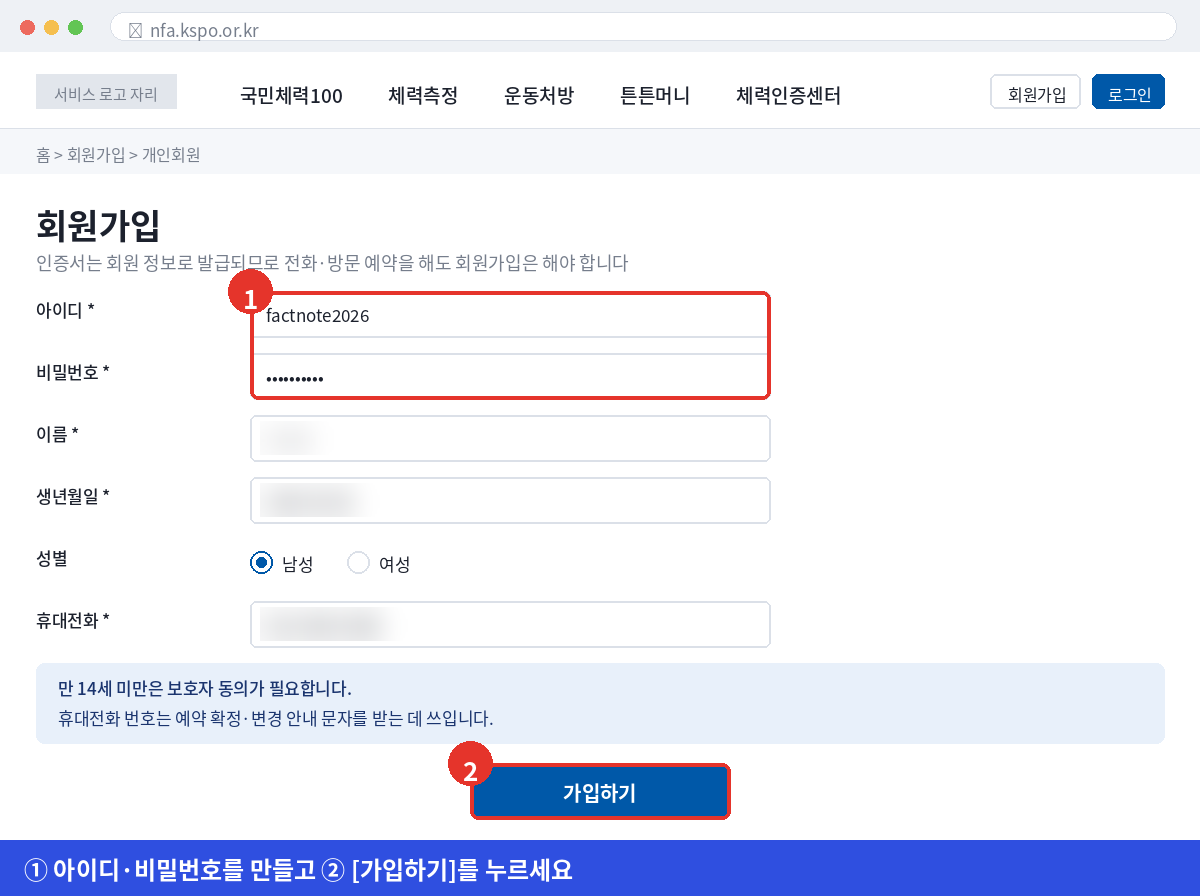
Task: Click the 회원가입 page heading
Action: pos(98,225)
